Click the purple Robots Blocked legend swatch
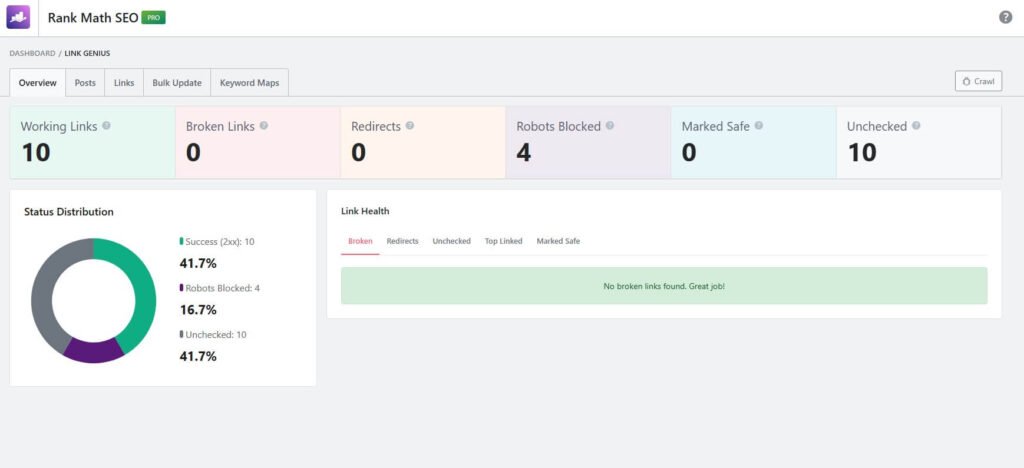The image size is (1024, 468). [182, 288]
